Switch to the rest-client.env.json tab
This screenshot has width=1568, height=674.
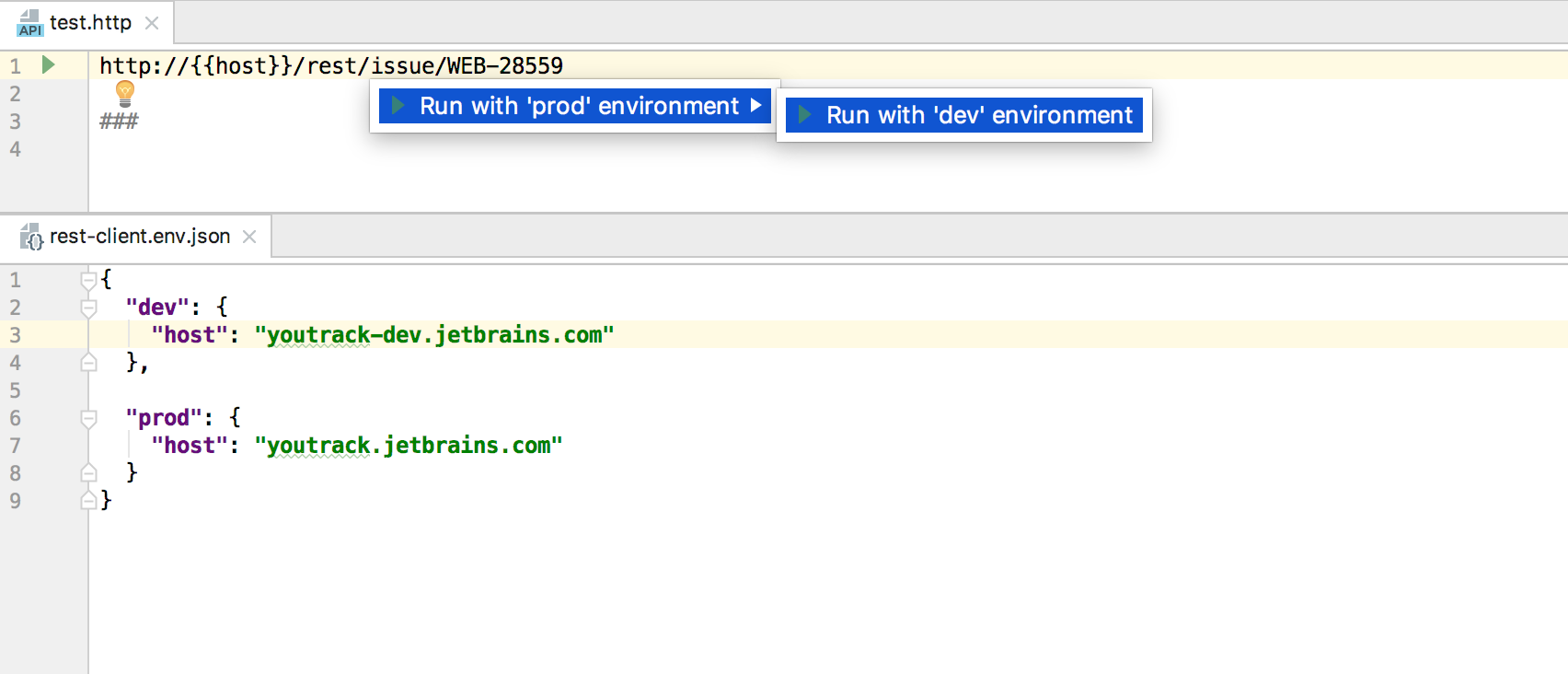140,237
